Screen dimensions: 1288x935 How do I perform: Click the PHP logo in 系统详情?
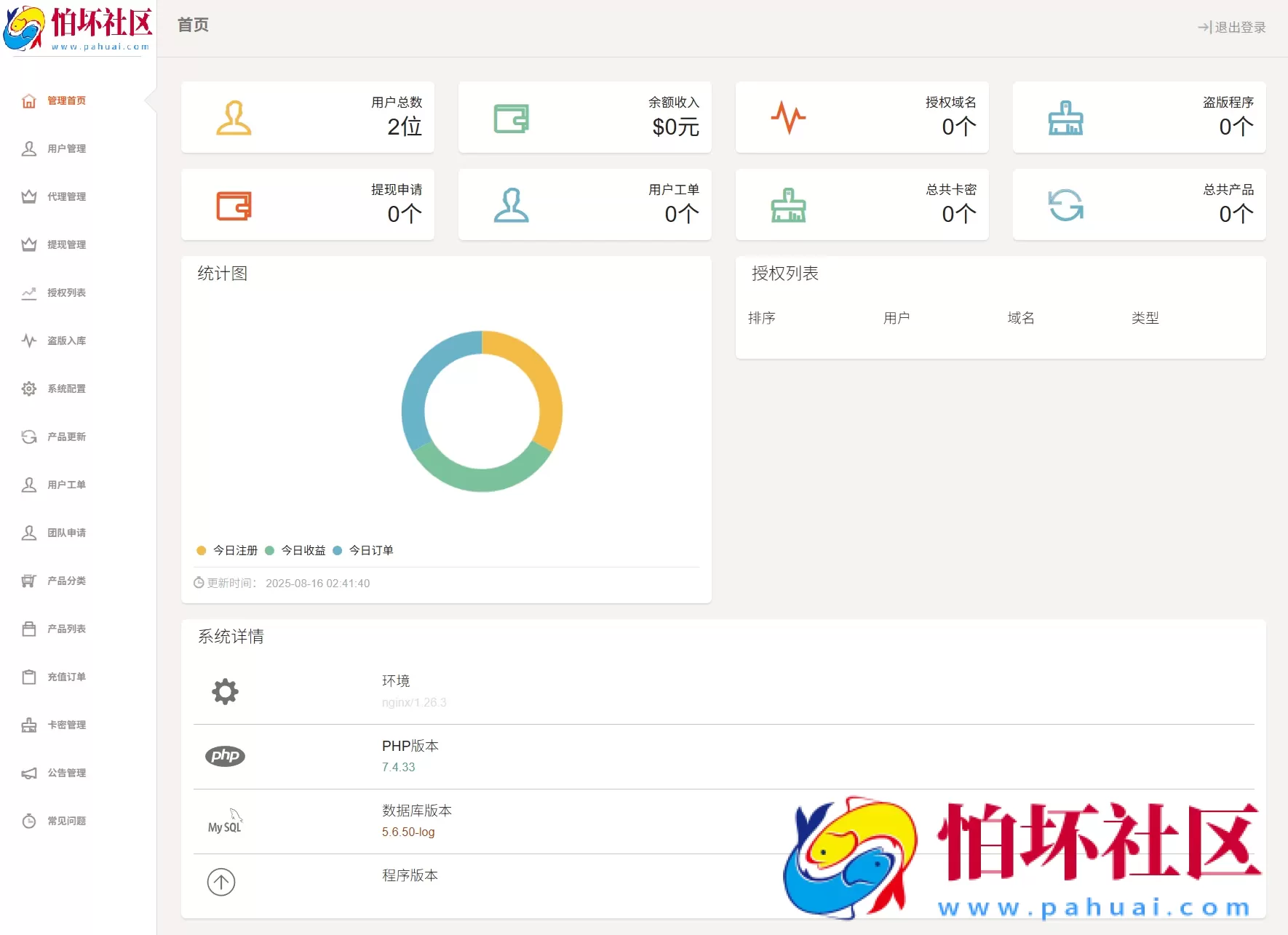point(226,756)
